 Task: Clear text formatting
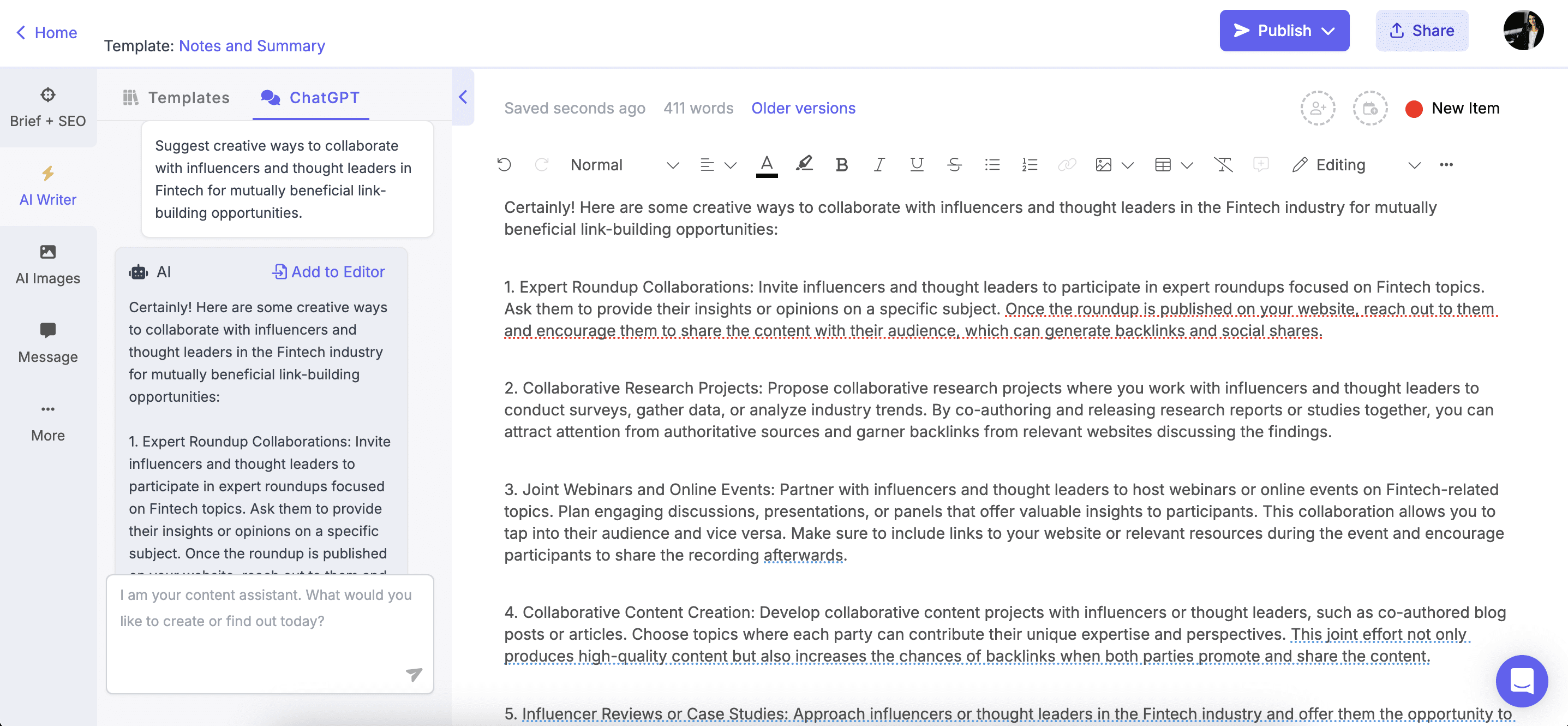click(x=1223, y=164)
